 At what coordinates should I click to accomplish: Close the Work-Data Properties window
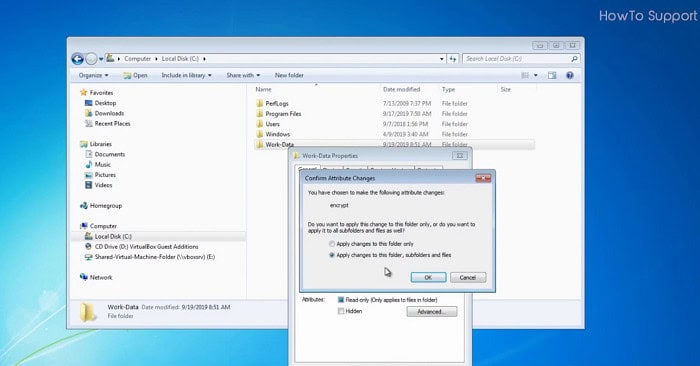click(460, 156)
